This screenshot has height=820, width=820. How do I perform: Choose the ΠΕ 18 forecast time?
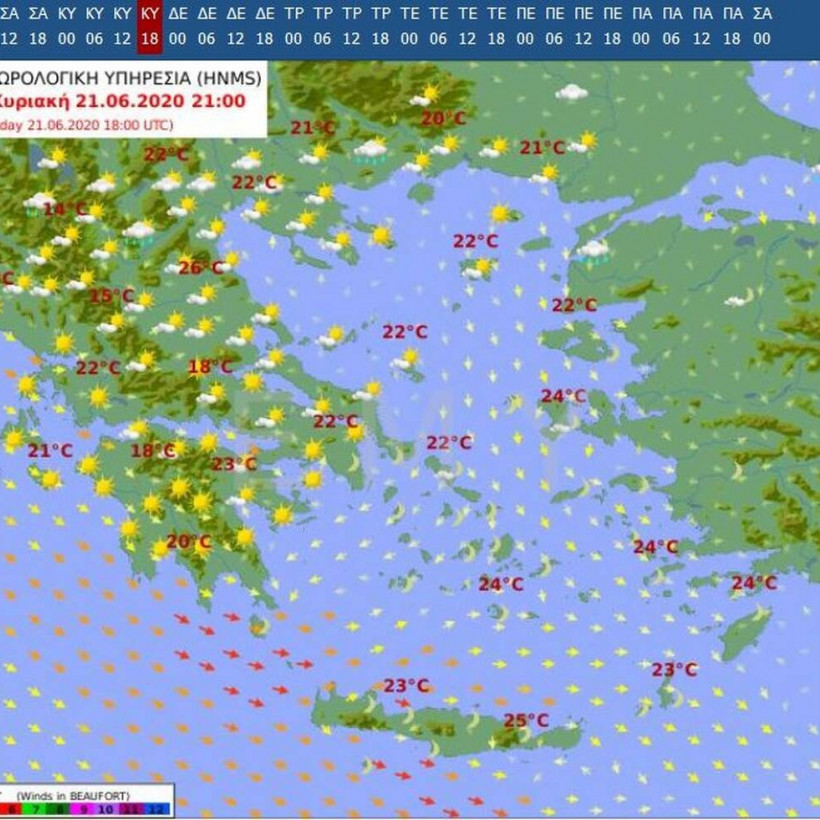click(613, 25)
